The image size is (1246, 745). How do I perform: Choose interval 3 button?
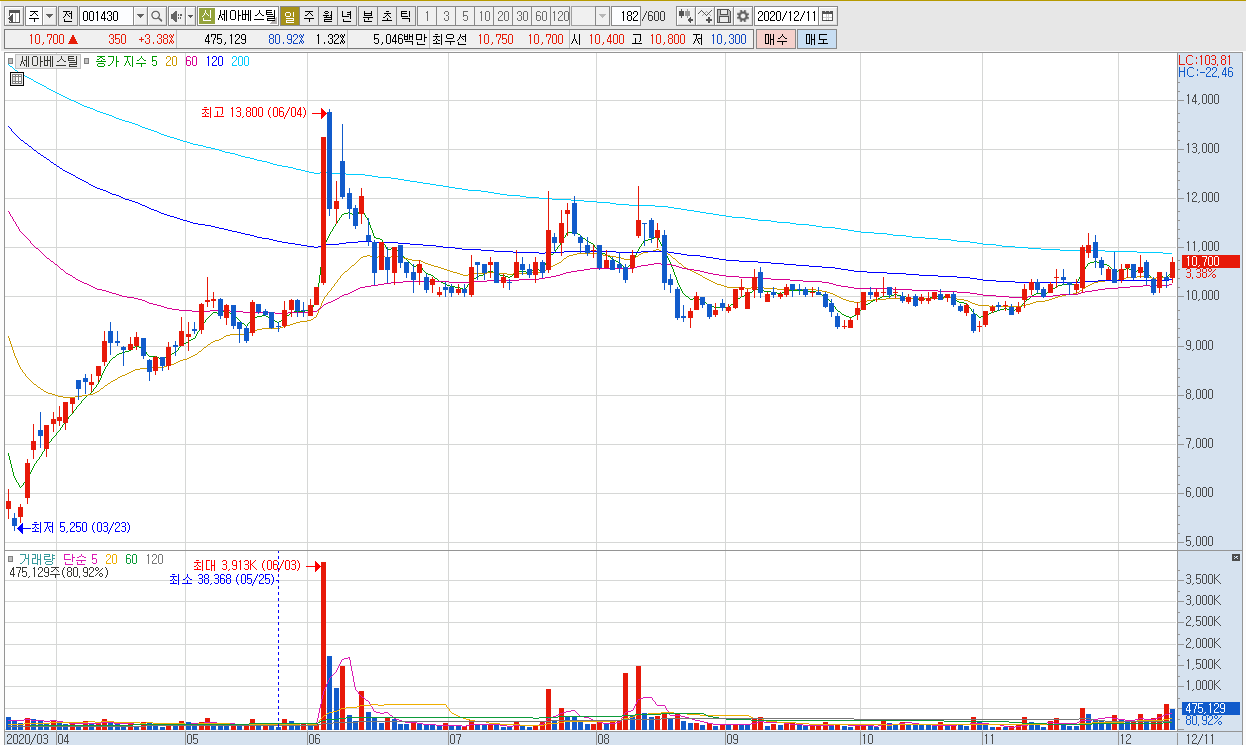446,16
